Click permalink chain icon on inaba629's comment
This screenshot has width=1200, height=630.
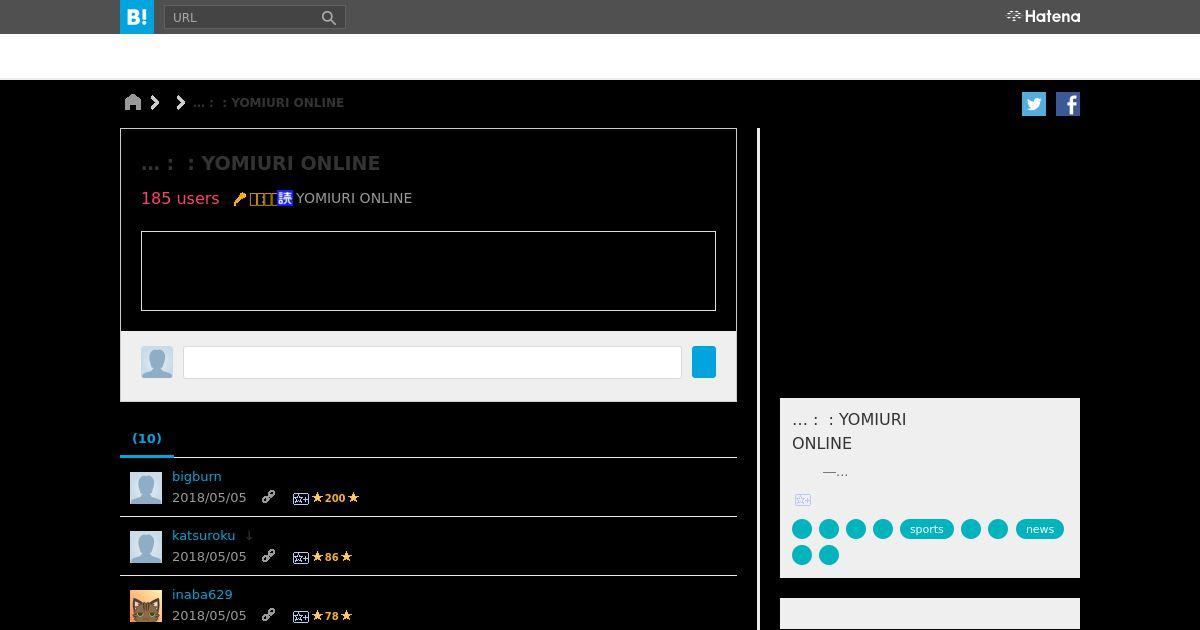268,615
